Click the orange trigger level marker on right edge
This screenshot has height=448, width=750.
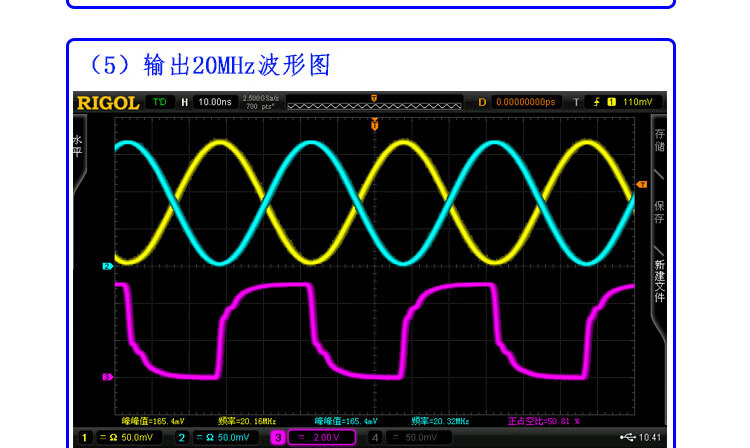pos(641,183)
